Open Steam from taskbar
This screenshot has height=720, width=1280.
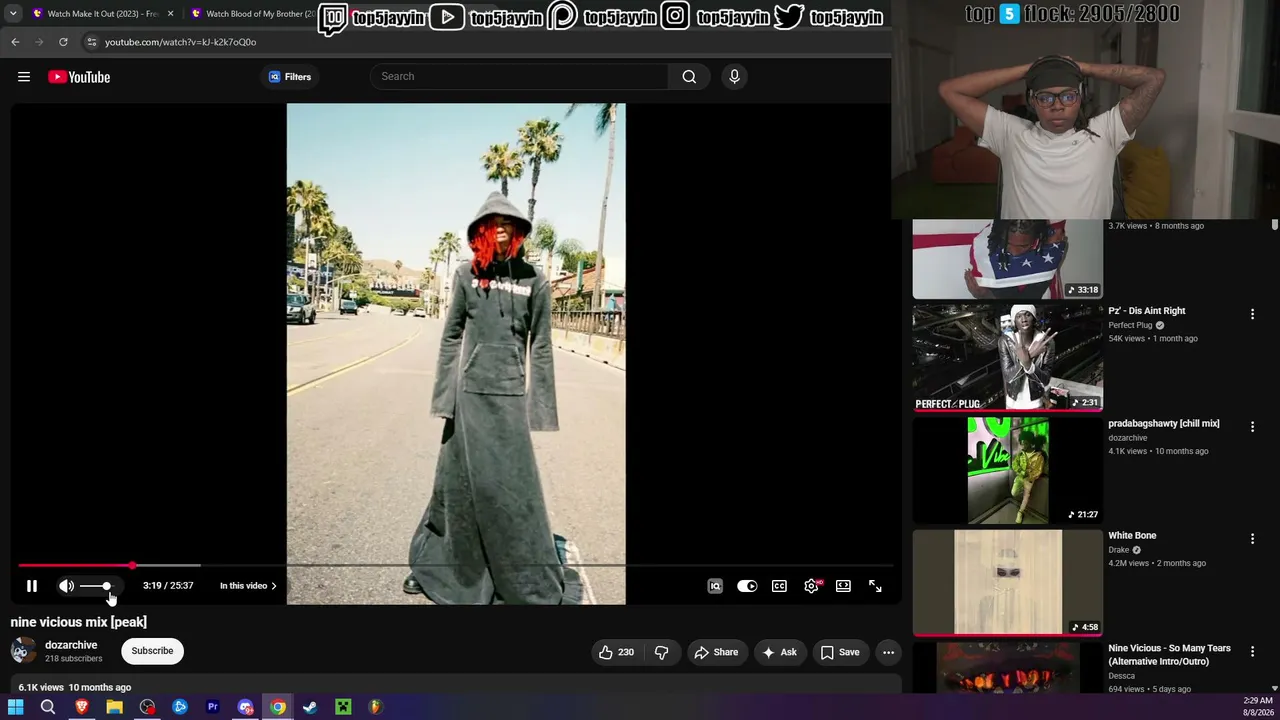pos(310,707)
